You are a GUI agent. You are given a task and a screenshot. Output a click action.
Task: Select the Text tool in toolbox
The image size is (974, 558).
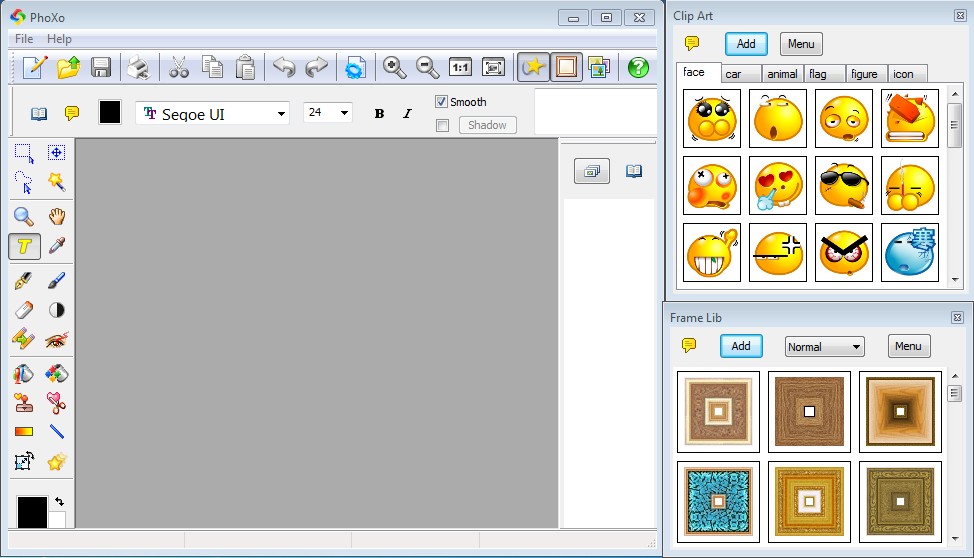click(24, 246)
